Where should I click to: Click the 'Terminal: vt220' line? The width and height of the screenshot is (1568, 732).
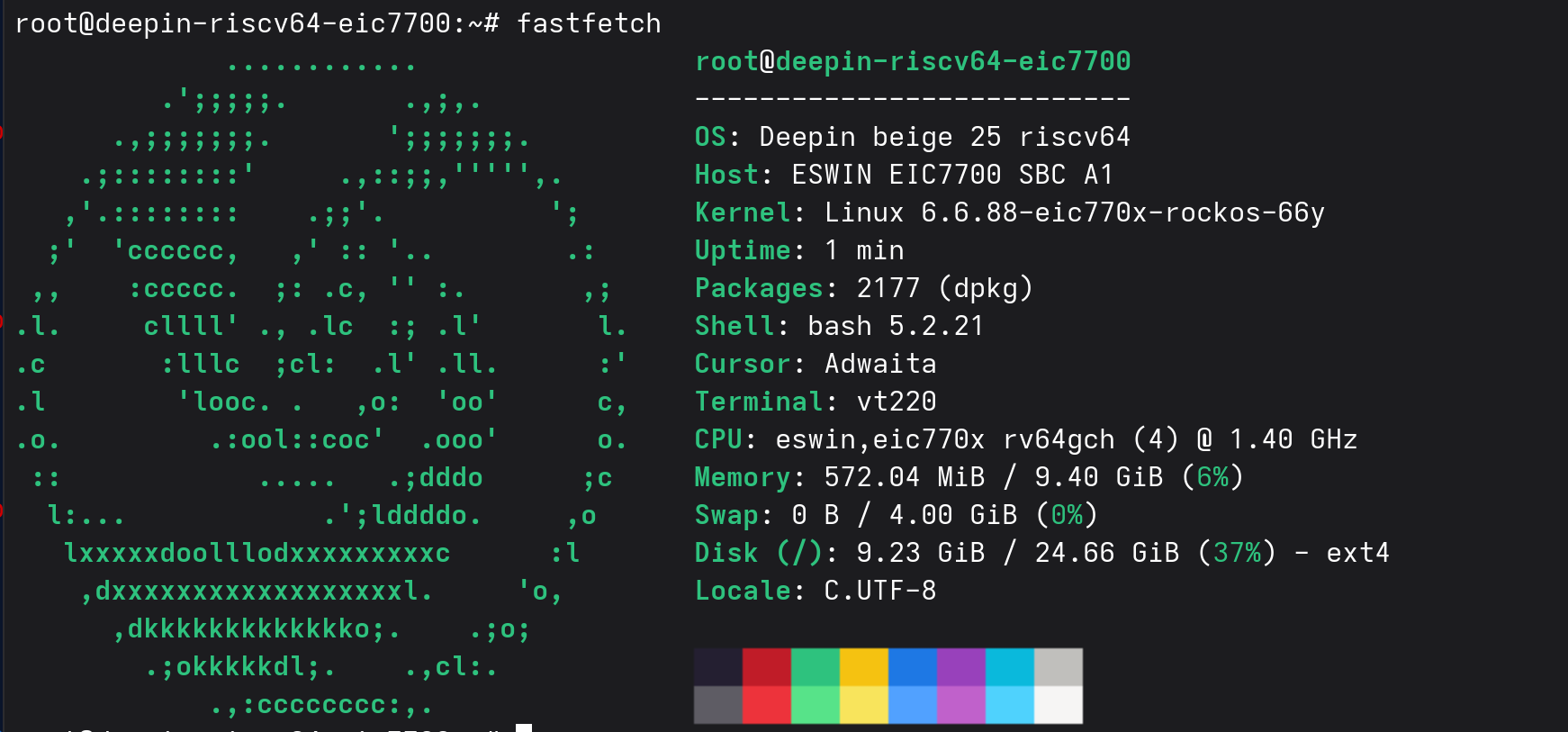coord(816,402)
